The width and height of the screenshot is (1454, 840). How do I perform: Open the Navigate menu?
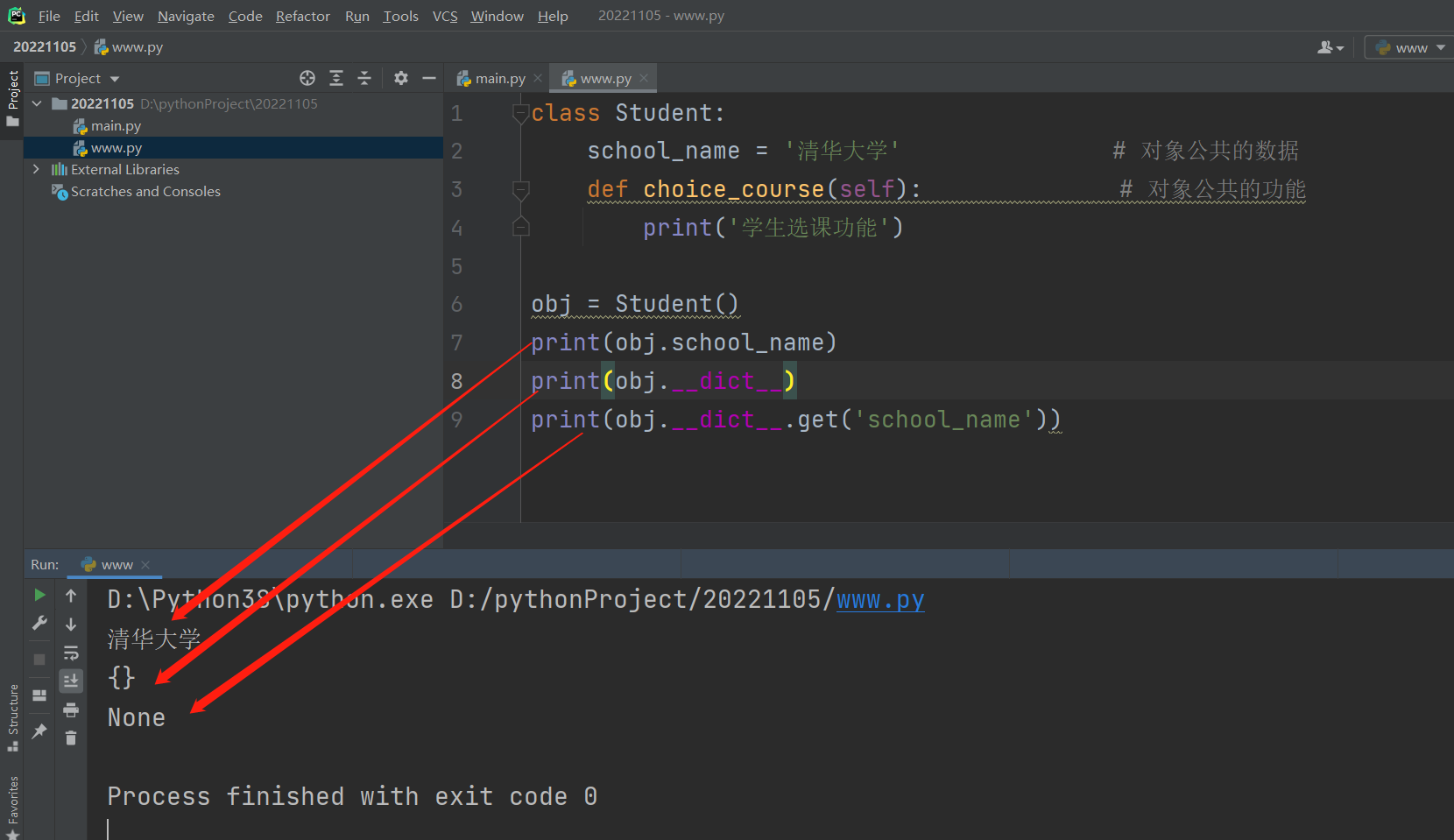pos(186,16)
